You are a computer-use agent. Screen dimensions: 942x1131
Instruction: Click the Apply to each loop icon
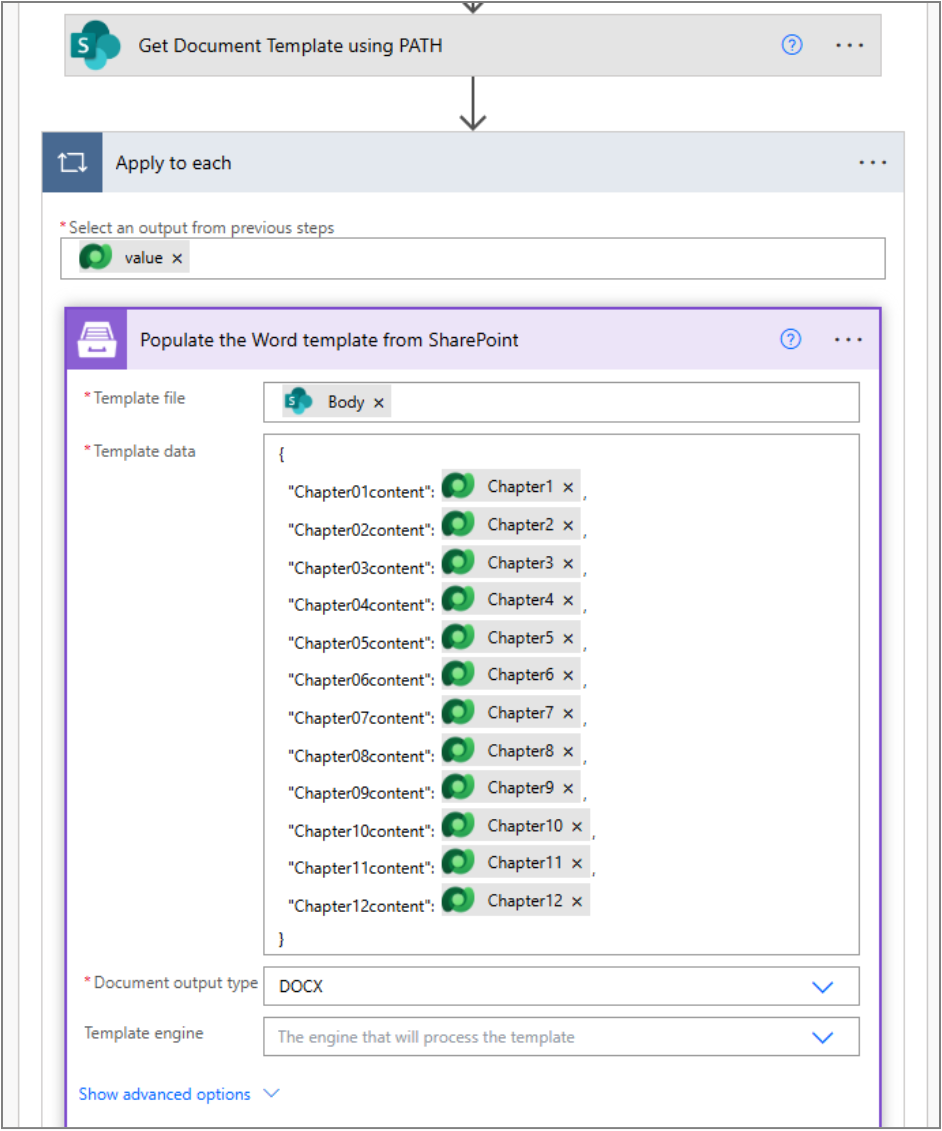[72, 163]
